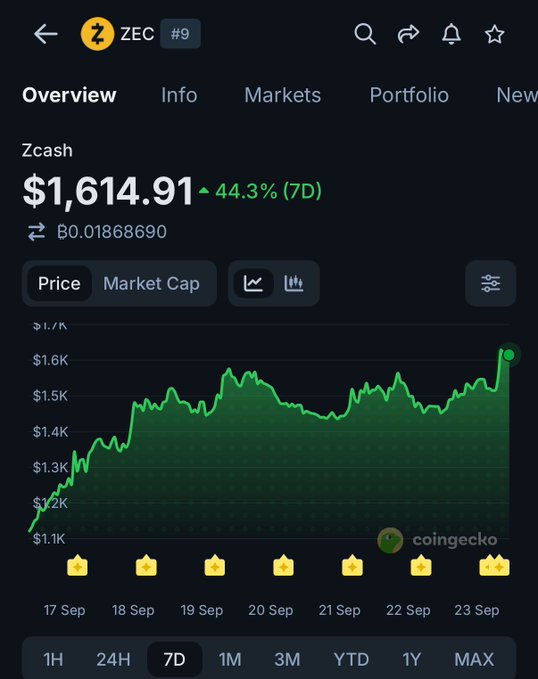Add ZEC to favorites with star icon

pyautogui.click(x=494, y=34)
